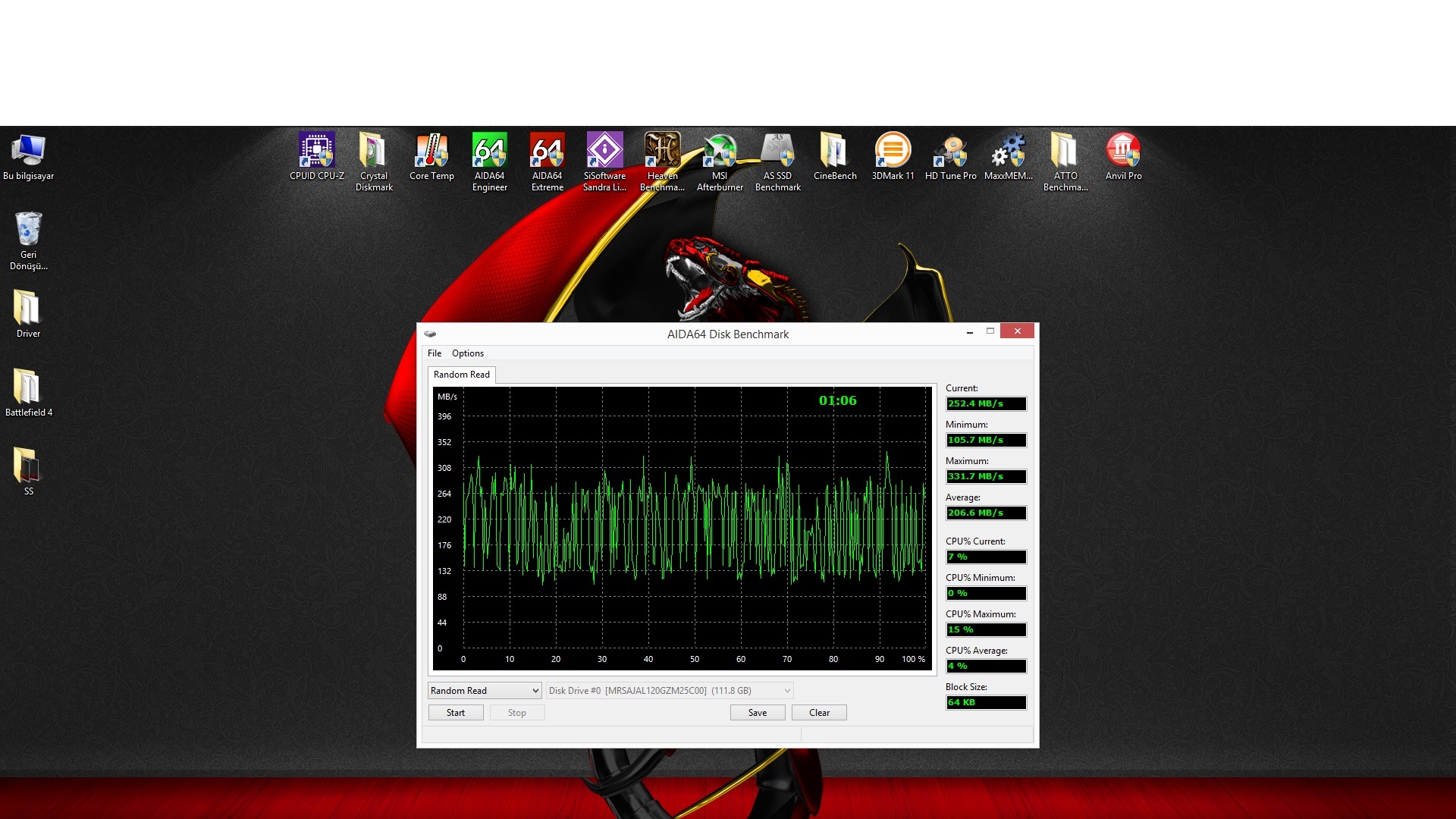Expand the Random Read test type dropdown
Screen dimensions: 1456x819
(x=485, y=691)
